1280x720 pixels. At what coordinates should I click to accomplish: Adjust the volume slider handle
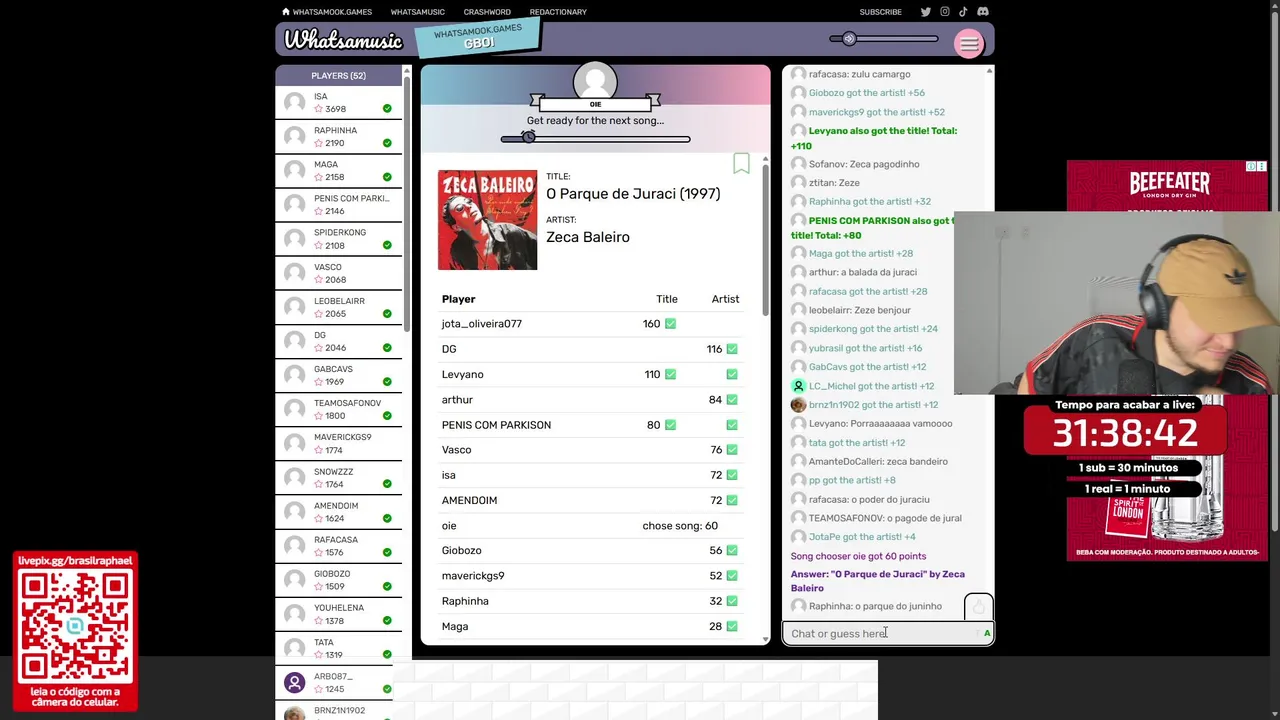[849, 39]
